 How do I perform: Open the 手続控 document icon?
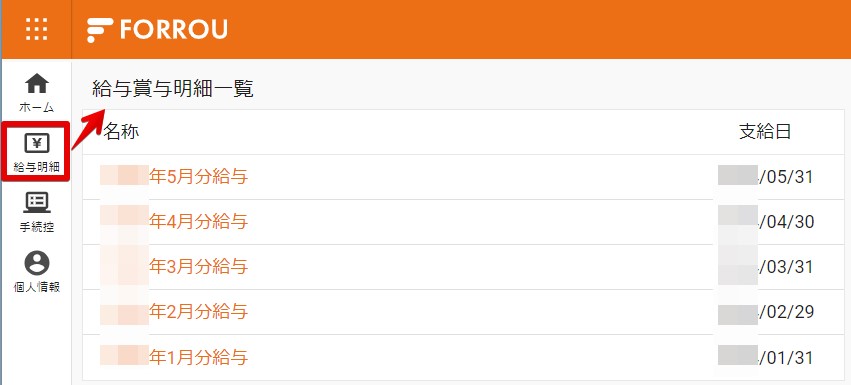37,203
